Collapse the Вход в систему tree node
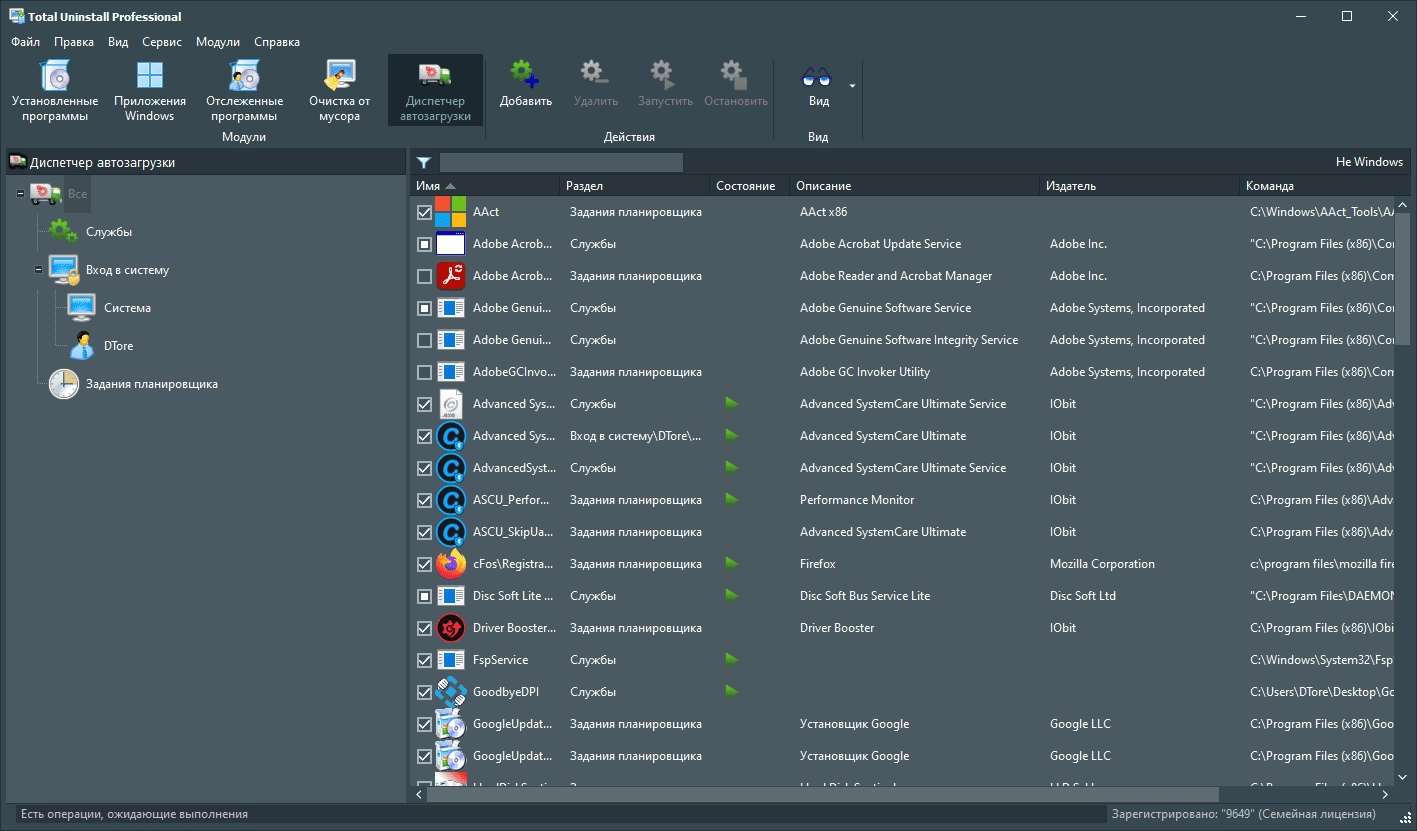This screenshot has width=1417, height=831. point(38,269)
